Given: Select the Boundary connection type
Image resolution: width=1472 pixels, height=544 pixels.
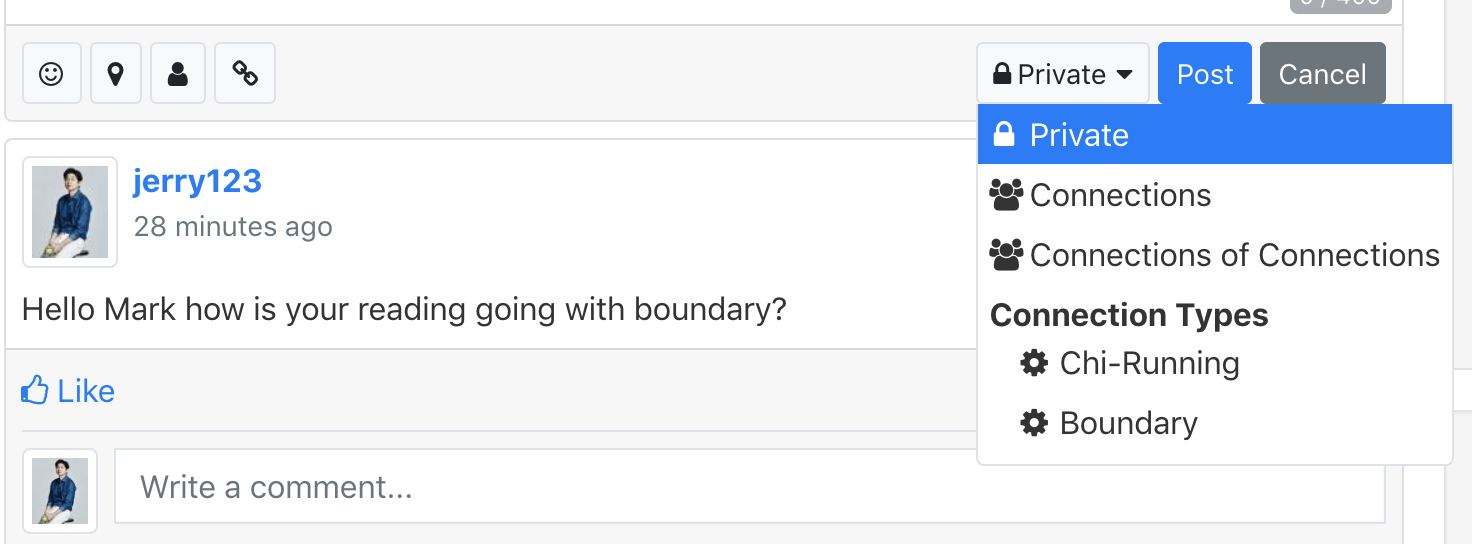Looking at the screenshot, I should (x=1214, y=423).
